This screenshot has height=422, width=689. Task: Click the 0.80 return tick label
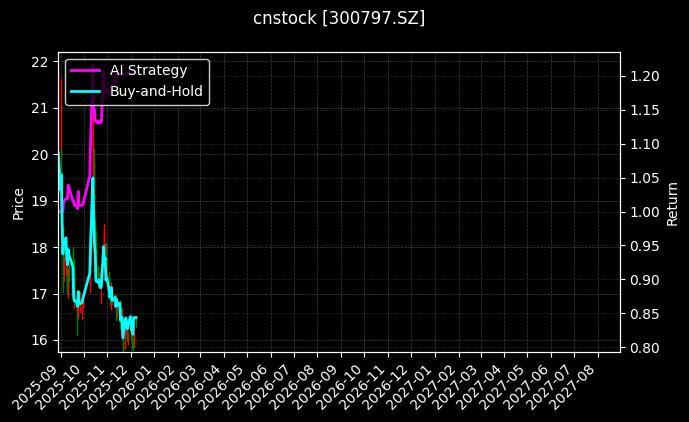642,348
